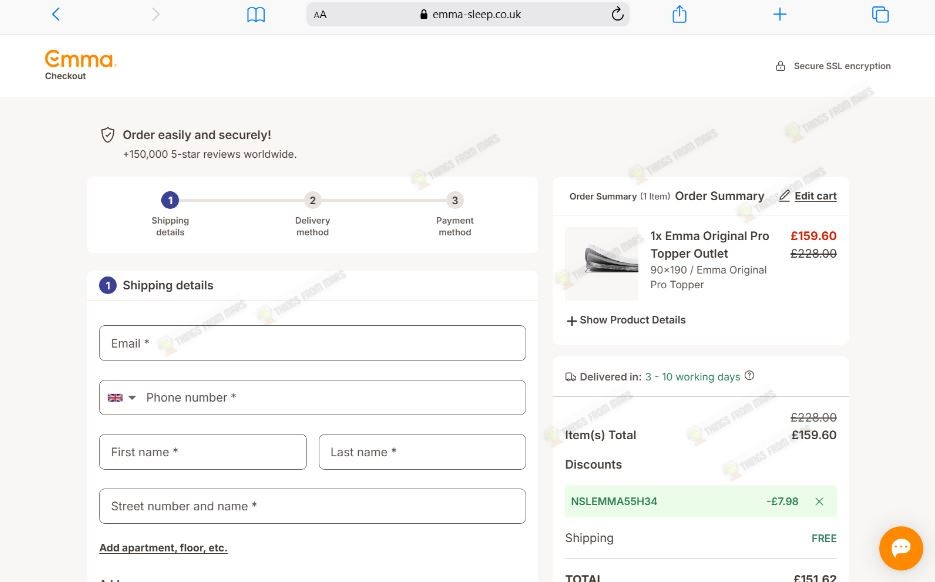Screen dimensions: 935x582
Task: Click the NSLEMMA55H34 discount code text
Action: (x=614, y=501)
